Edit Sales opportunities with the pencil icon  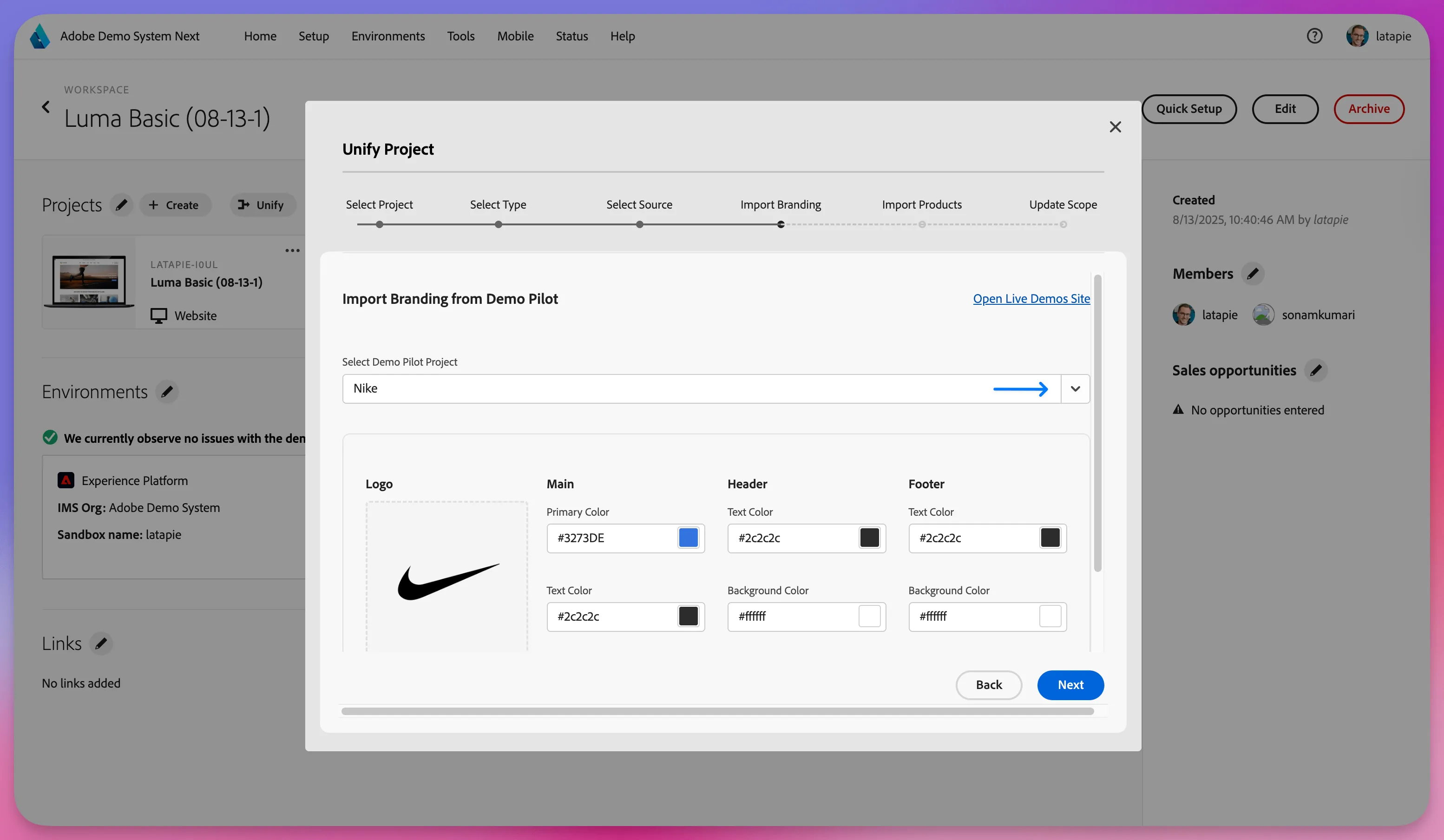(1316, 370)
